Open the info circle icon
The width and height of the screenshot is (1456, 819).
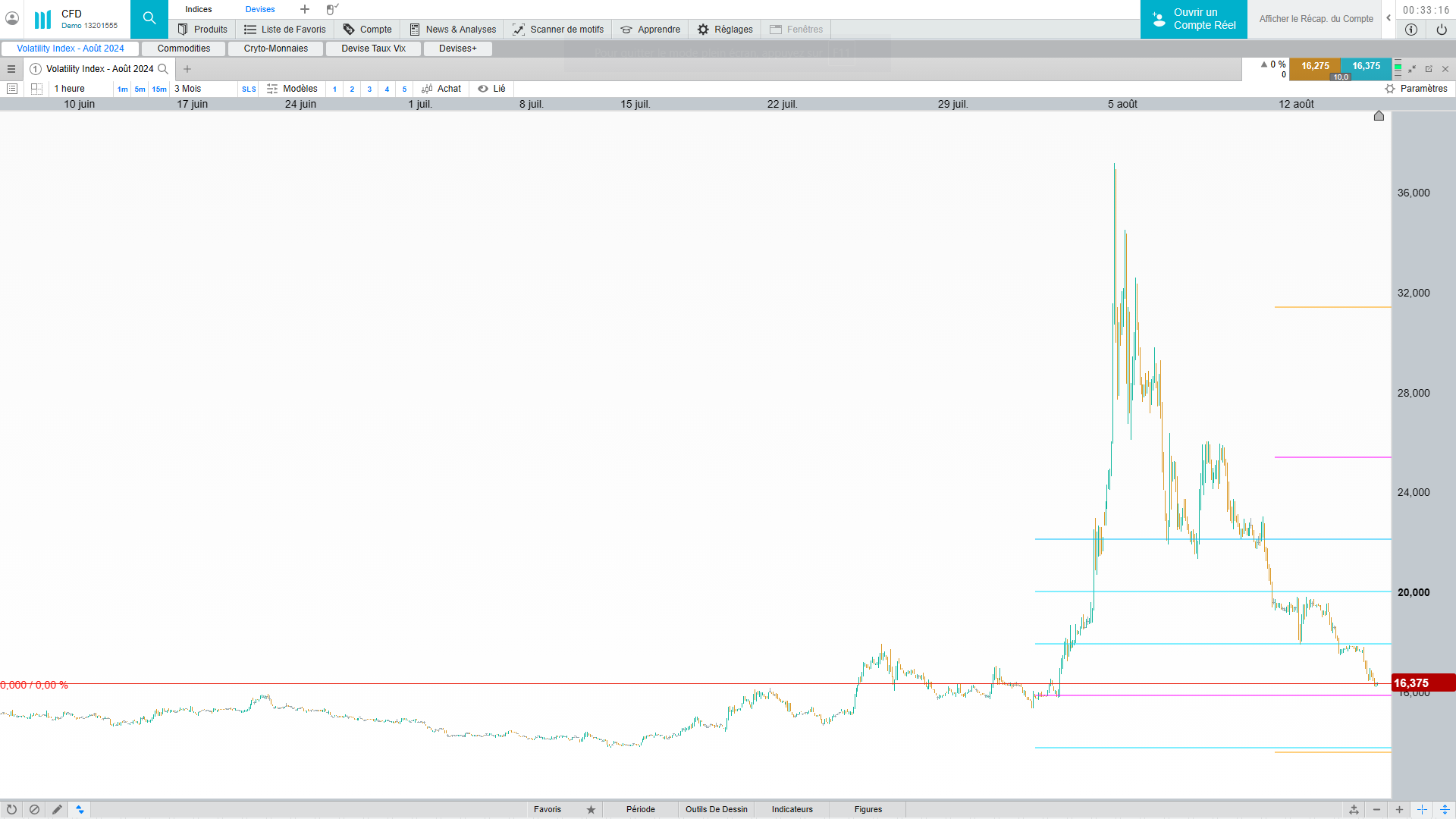coord(1410,30)
